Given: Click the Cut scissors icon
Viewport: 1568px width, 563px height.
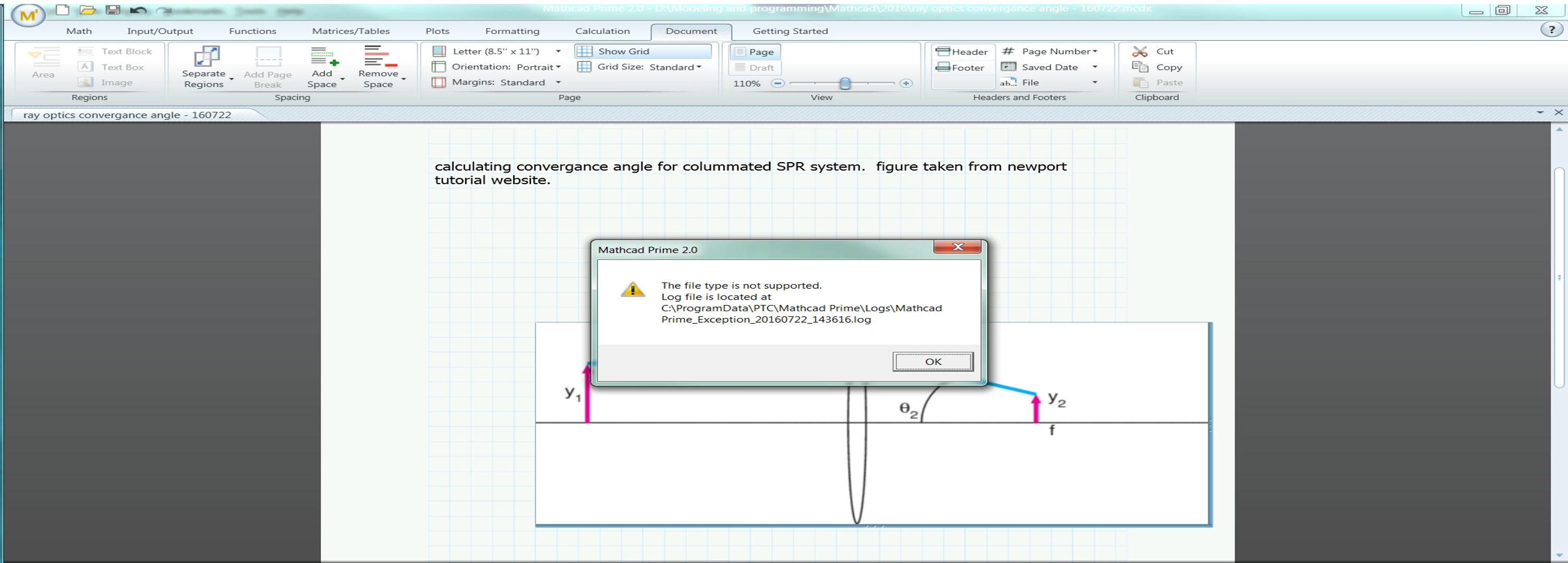Looking at the screenshot, I should [x=1139, y=51].
